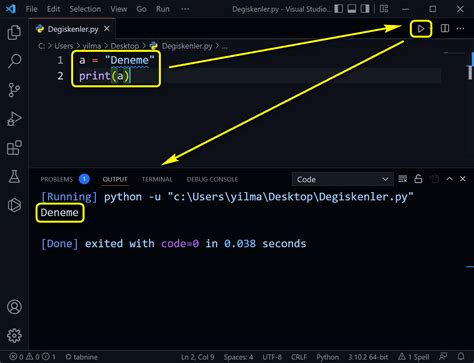
Task: Click the Deneme output line
Action: pyautogui.click(x=60, y=212)
